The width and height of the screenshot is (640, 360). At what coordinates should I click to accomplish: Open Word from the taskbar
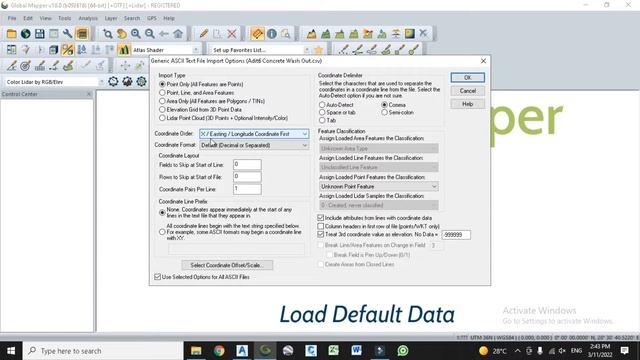tap(356, 351)
